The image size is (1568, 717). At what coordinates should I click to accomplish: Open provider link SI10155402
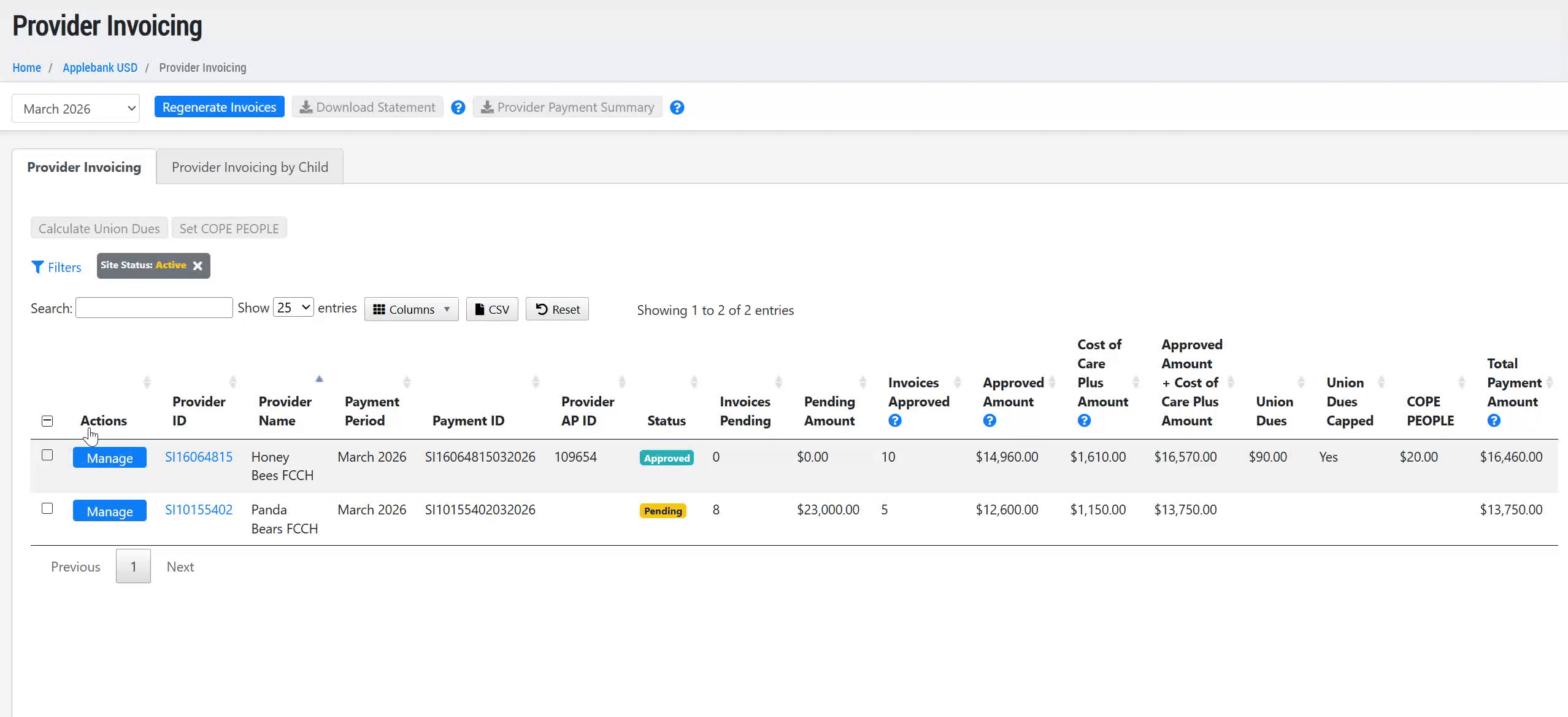point(199,510)
